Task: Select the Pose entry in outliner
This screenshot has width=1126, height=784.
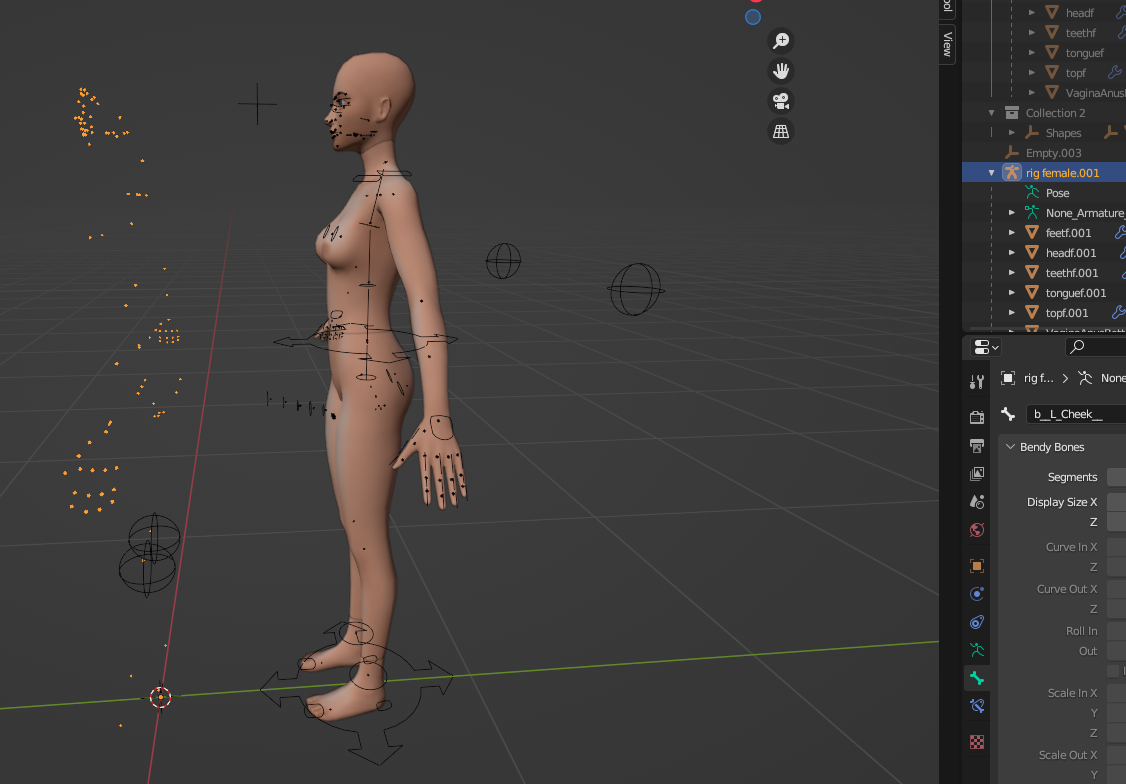Action: pos(1057,192)
